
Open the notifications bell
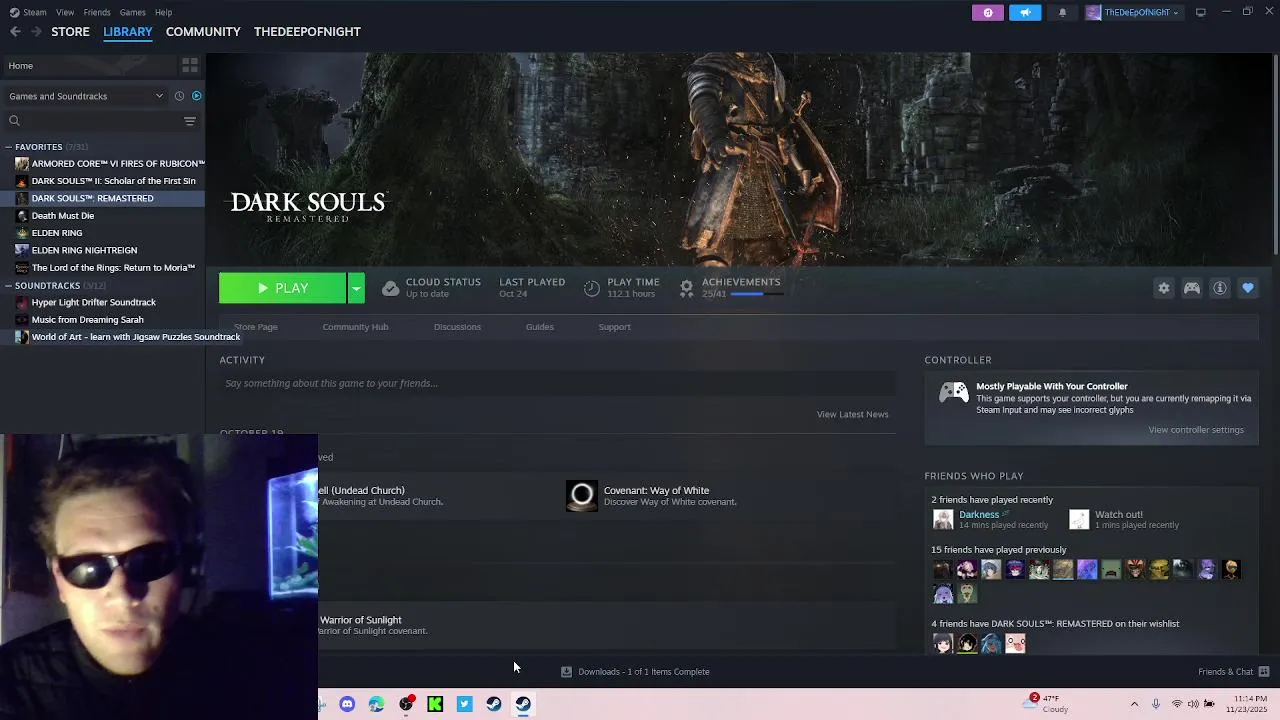point(1062,12)
